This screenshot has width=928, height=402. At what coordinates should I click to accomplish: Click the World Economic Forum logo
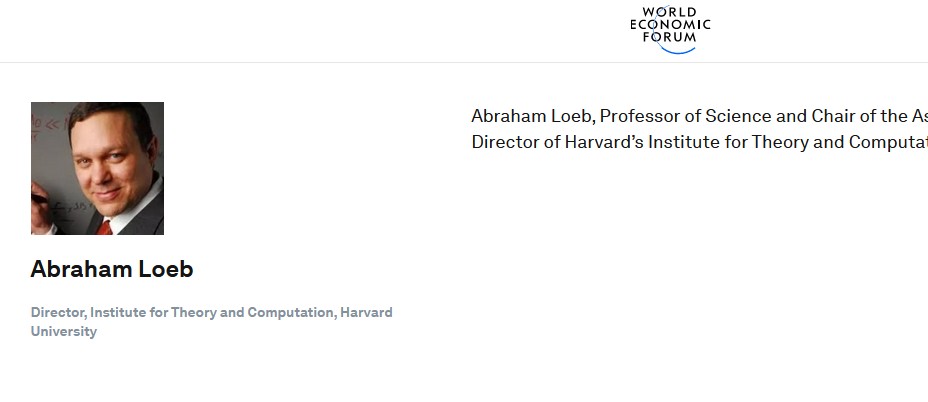670,30
